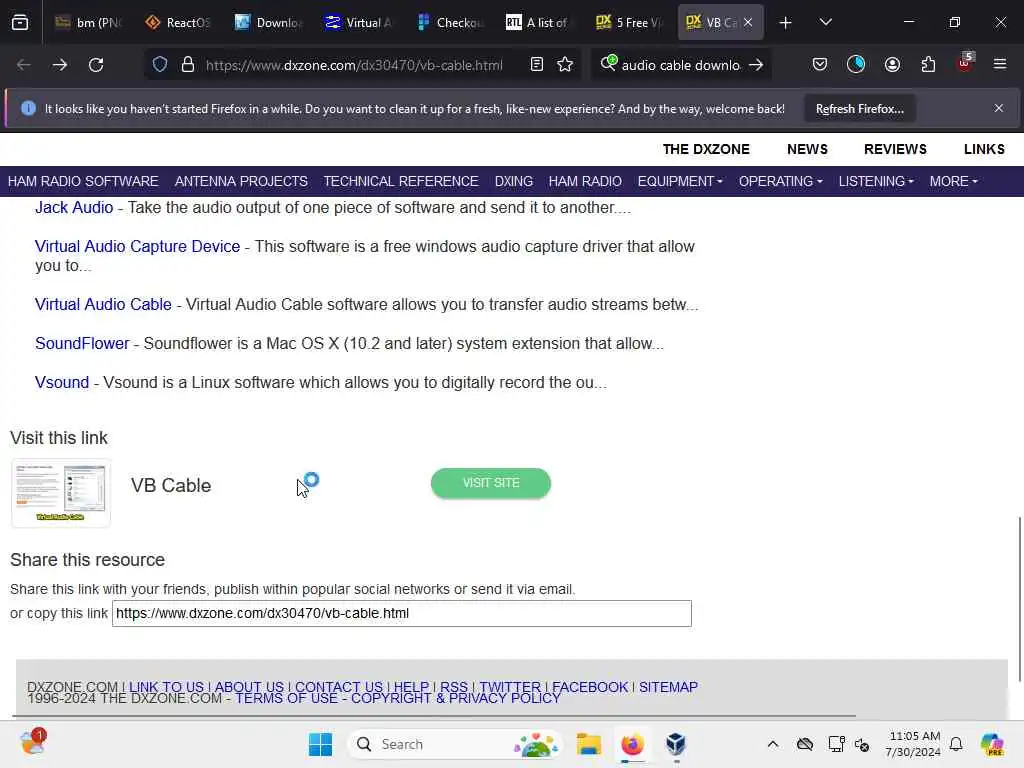The height and width of the screenshot is (768, 1024).
Task: Open the Save to Pocket icon
Action: pyautogui.click(x=820, y=64)
